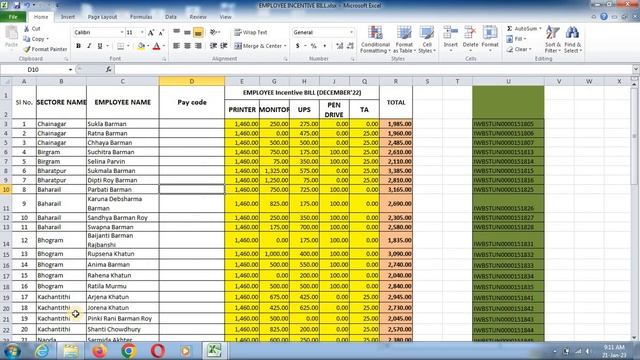Apply accounting dollar number format
Screen dimensions: 640x360
298,46
